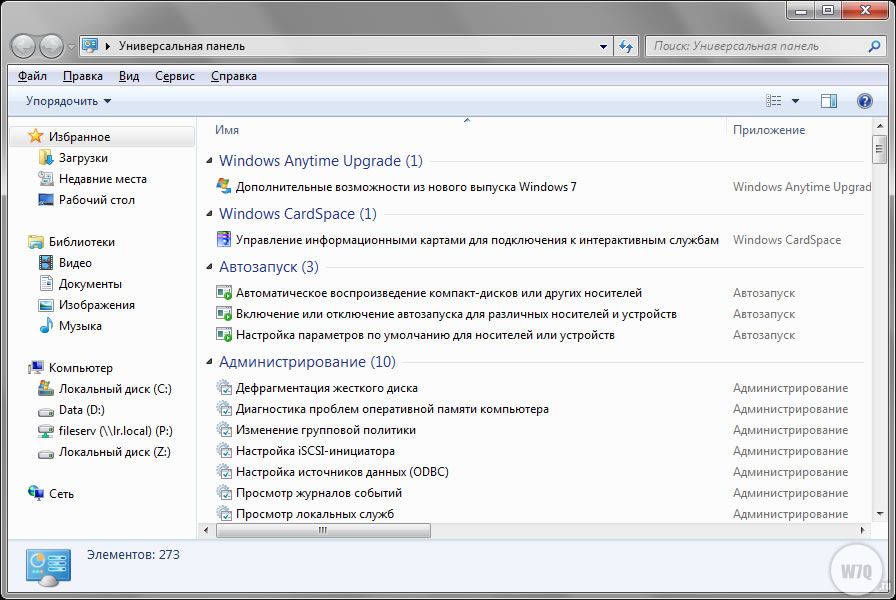Click the Back navigation arrow button

(24, 46)
